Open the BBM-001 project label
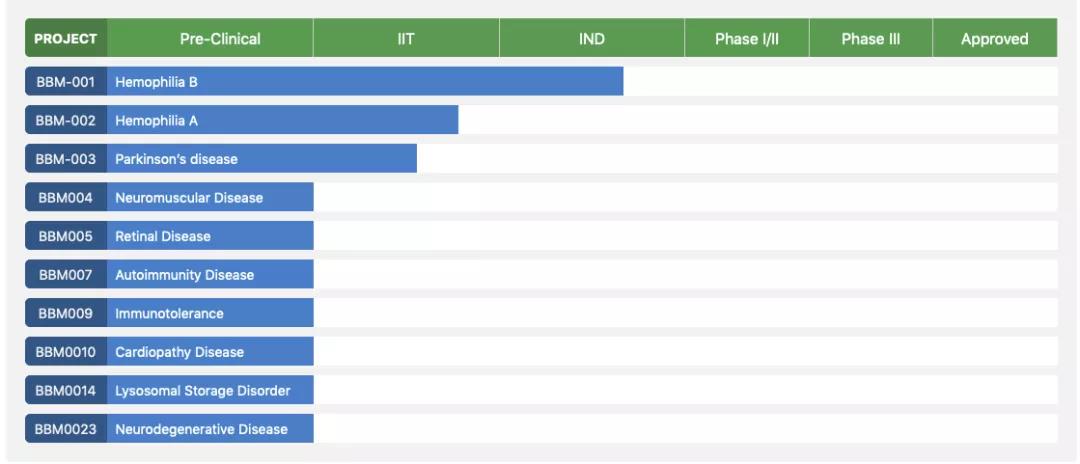 (x=66, y=82)
